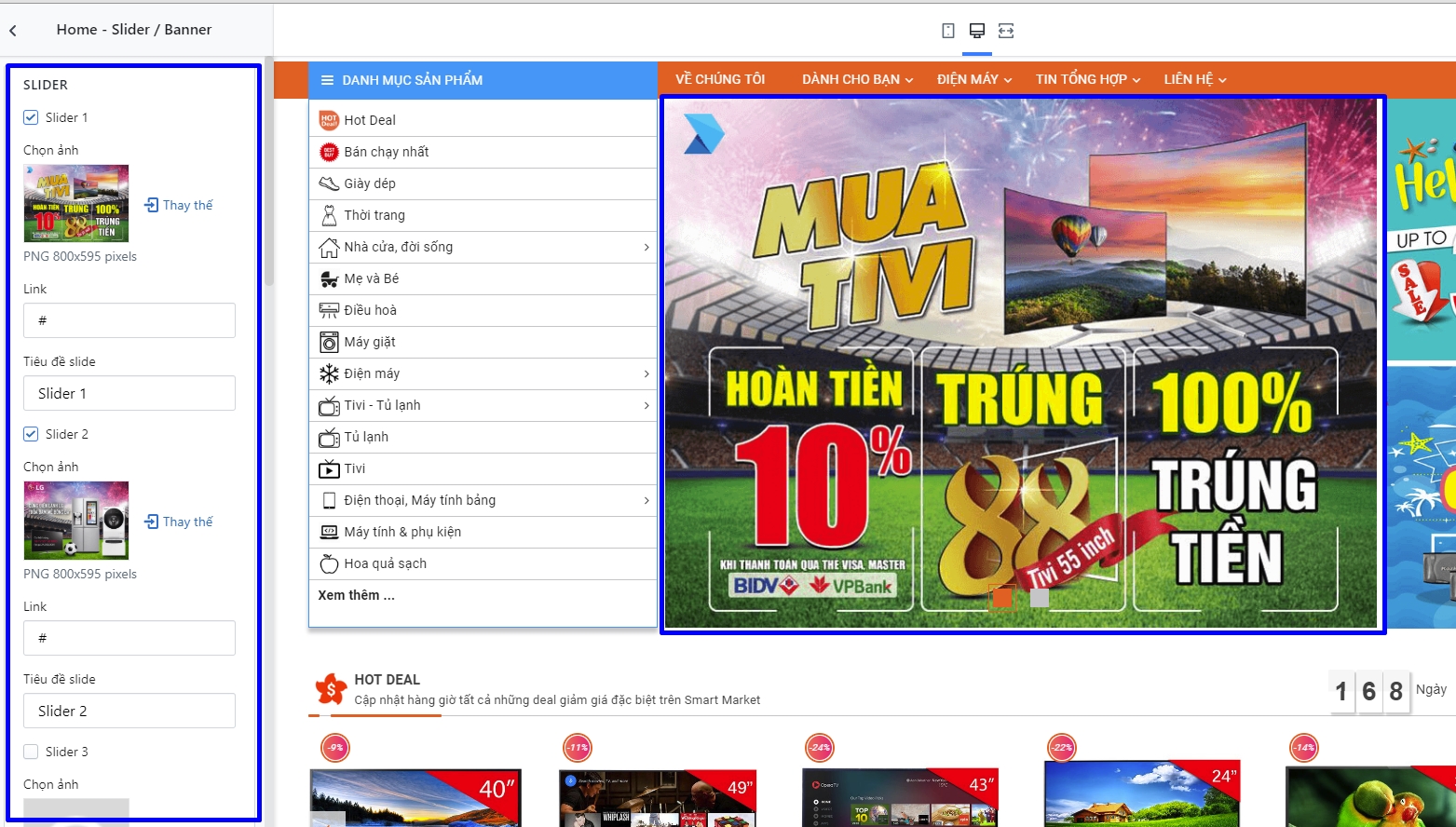Open the 40-inch TV product thumbnail
This screenshot has width=1456, height=827.
415,798
